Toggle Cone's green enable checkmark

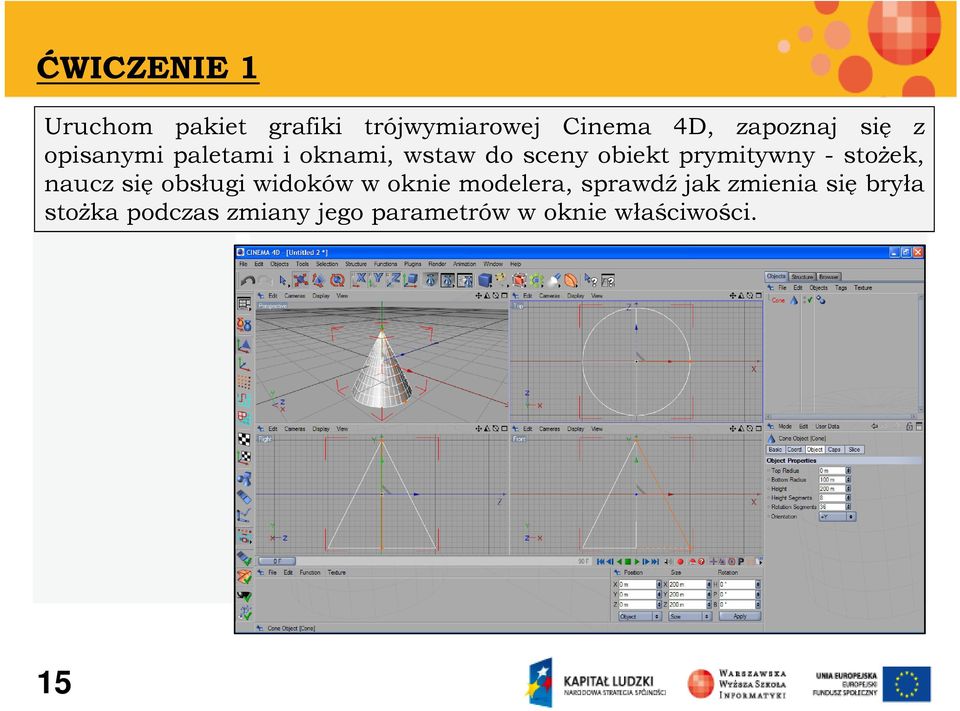[811, 300]
